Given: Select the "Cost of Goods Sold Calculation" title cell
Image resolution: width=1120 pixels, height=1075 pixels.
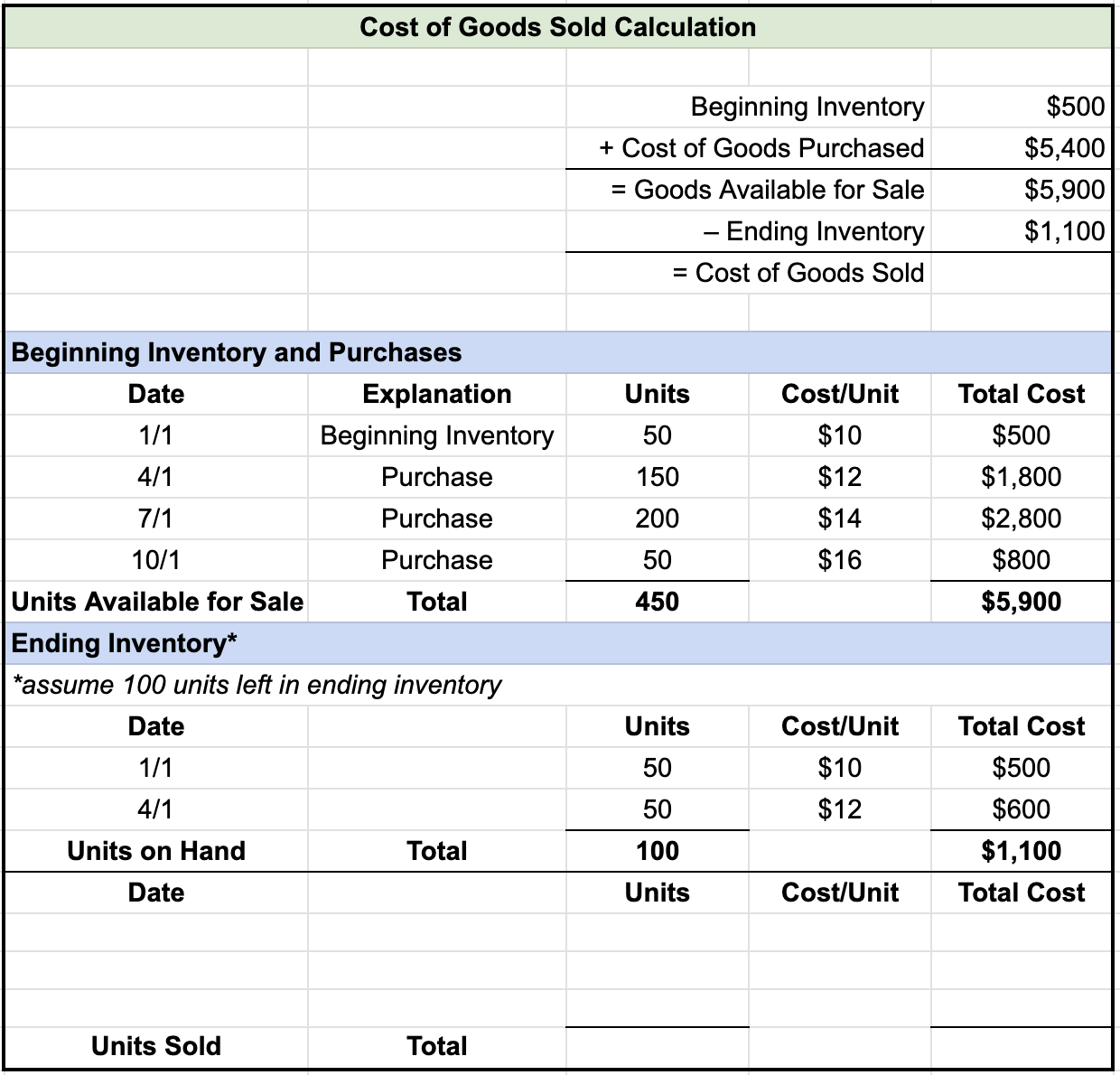Looking at the screenshot, I should [557, 27].
